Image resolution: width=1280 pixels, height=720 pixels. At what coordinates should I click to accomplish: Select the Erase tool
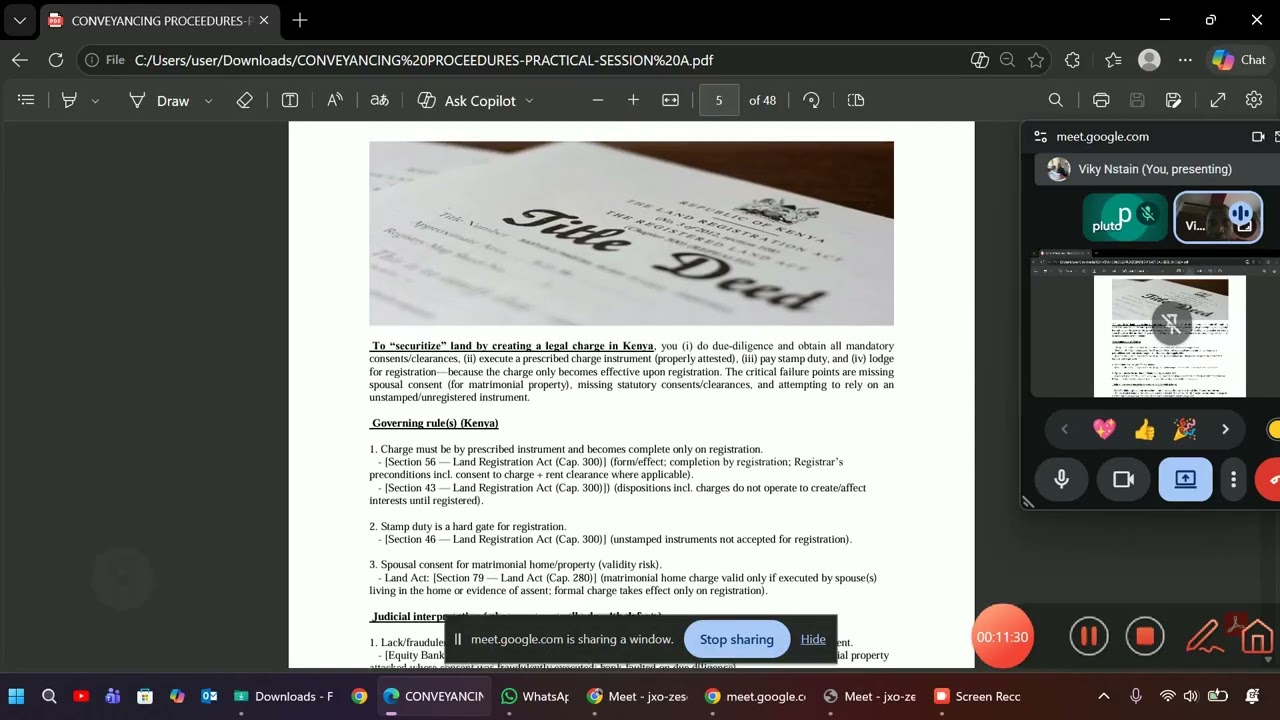pos(244,100)
